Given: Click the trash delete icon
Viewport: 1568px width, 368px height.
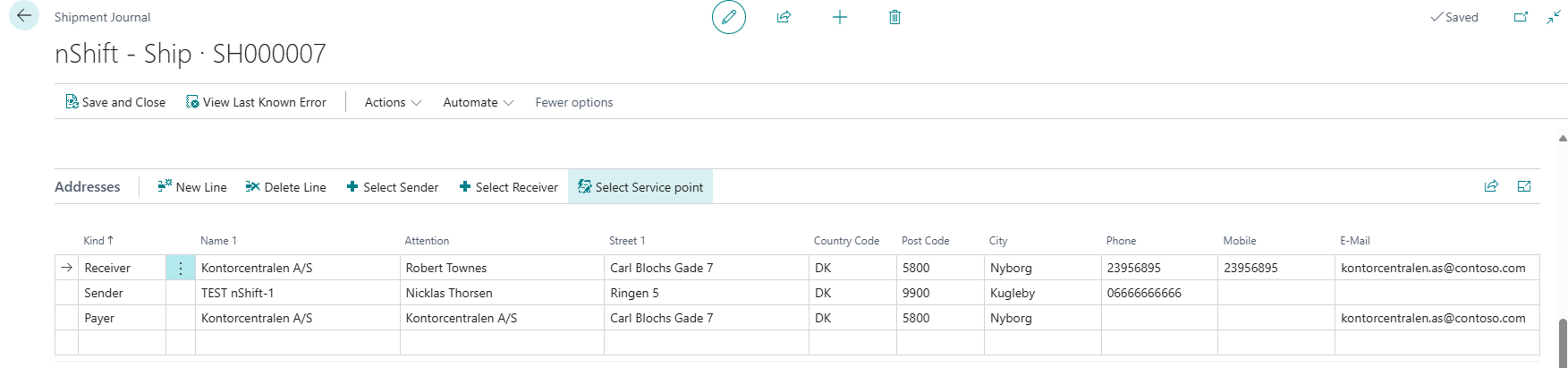Looking at the screenshot, I should [x=894, y=17].
